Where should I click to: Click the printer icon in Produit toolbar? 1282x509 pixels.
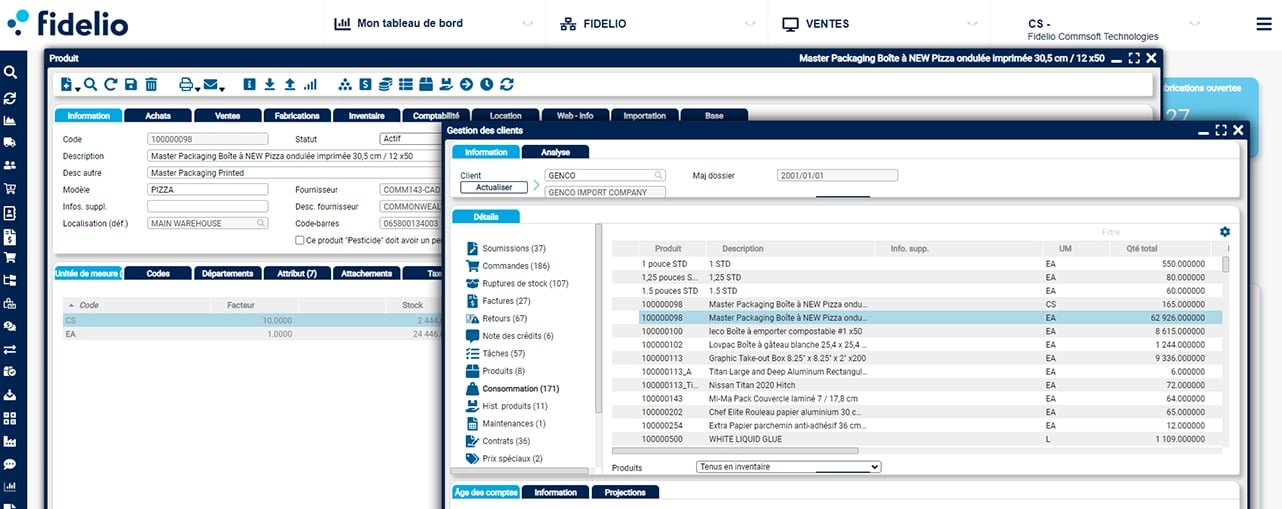point(185,84)
